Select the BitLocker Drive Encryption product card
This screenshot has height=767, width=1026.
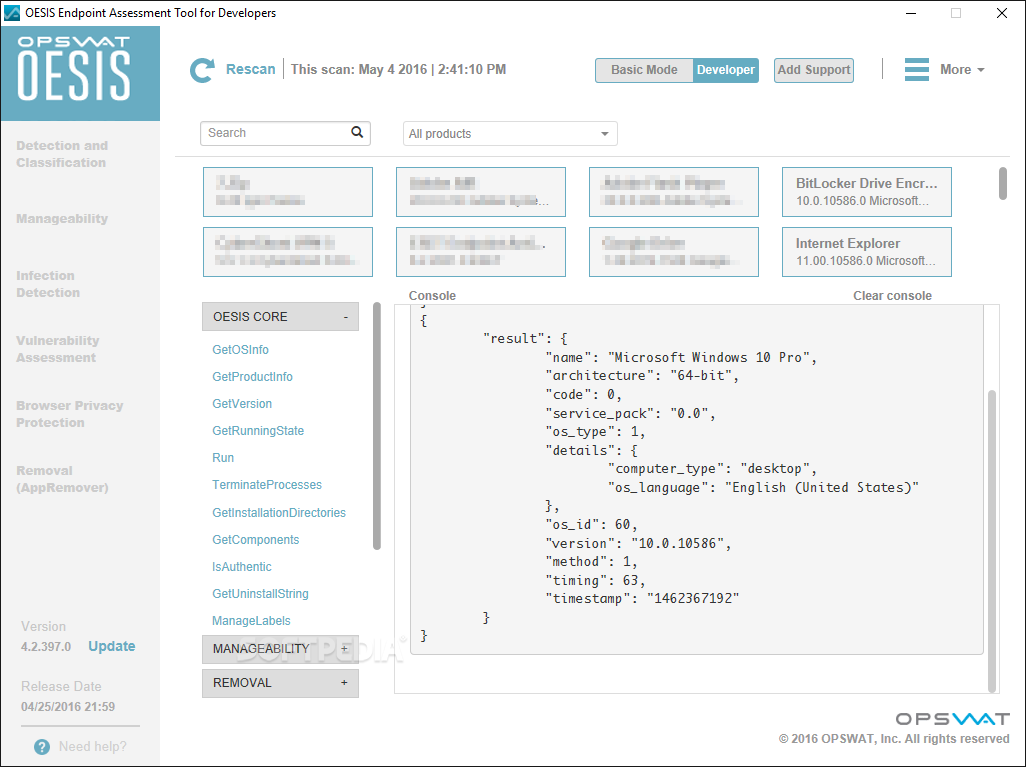[866, 192]
